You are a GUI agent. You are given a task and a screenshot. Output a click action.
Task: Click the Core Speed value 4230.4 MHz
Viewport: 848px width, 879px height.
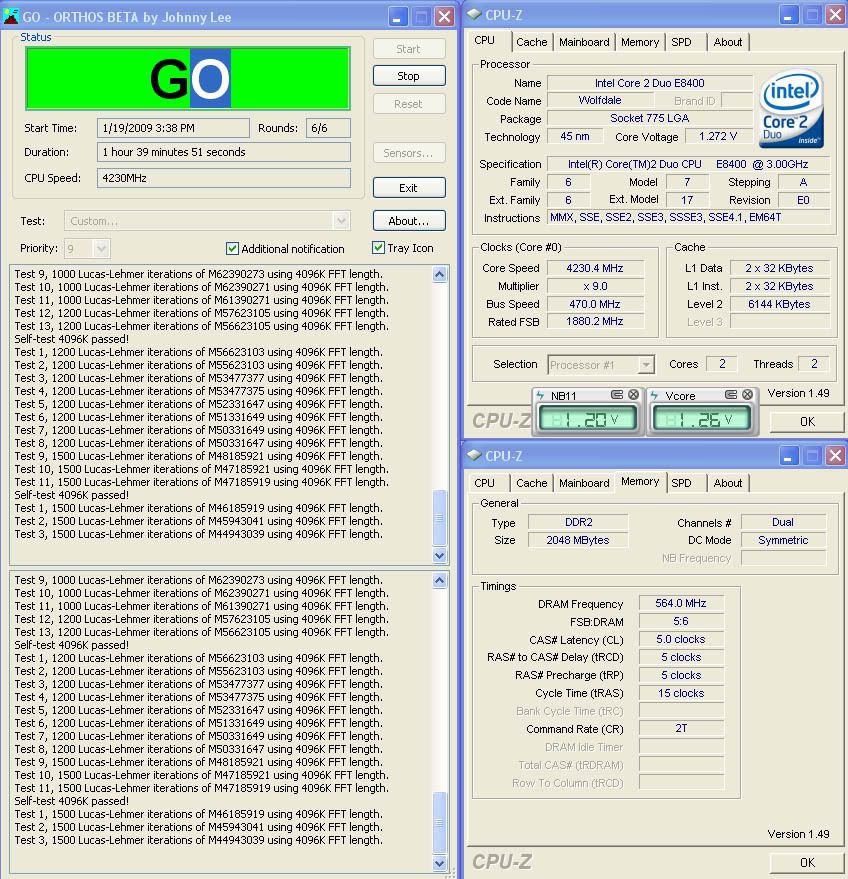tap(595, 269)
